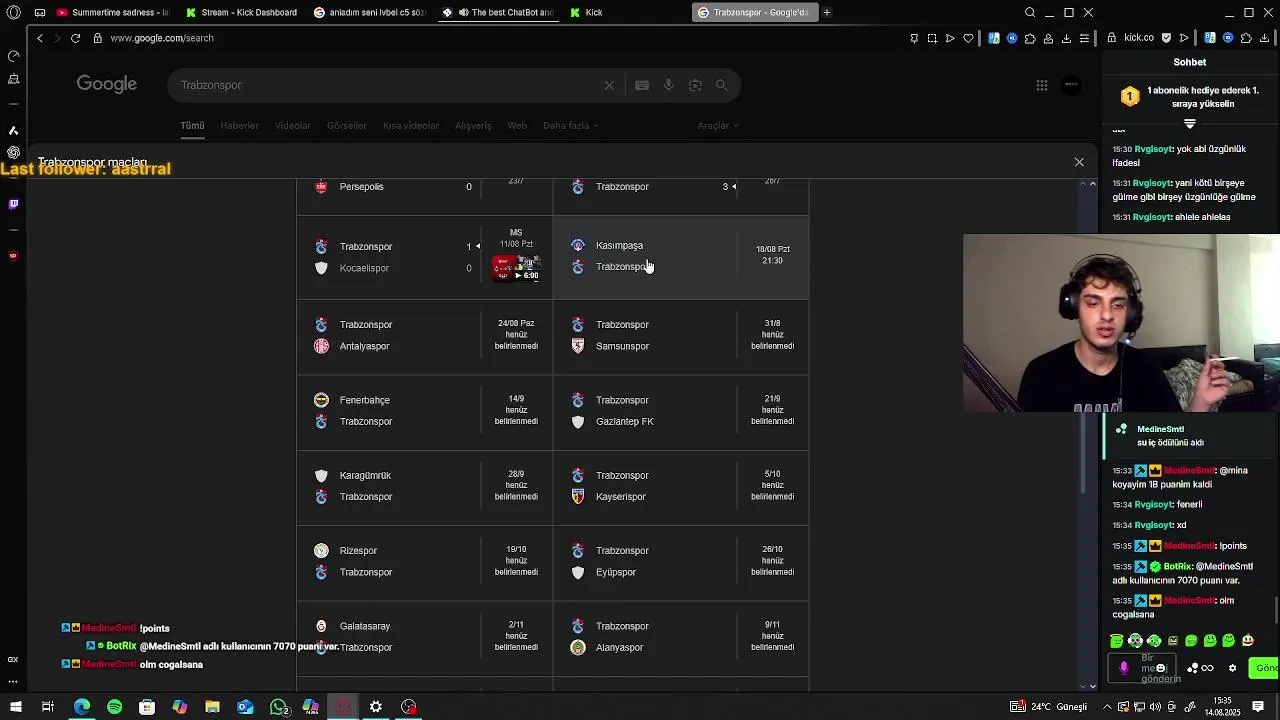Click the Kick chat scrollbar
This screenshot has width=1280, height=720.
coord(1277,609)
